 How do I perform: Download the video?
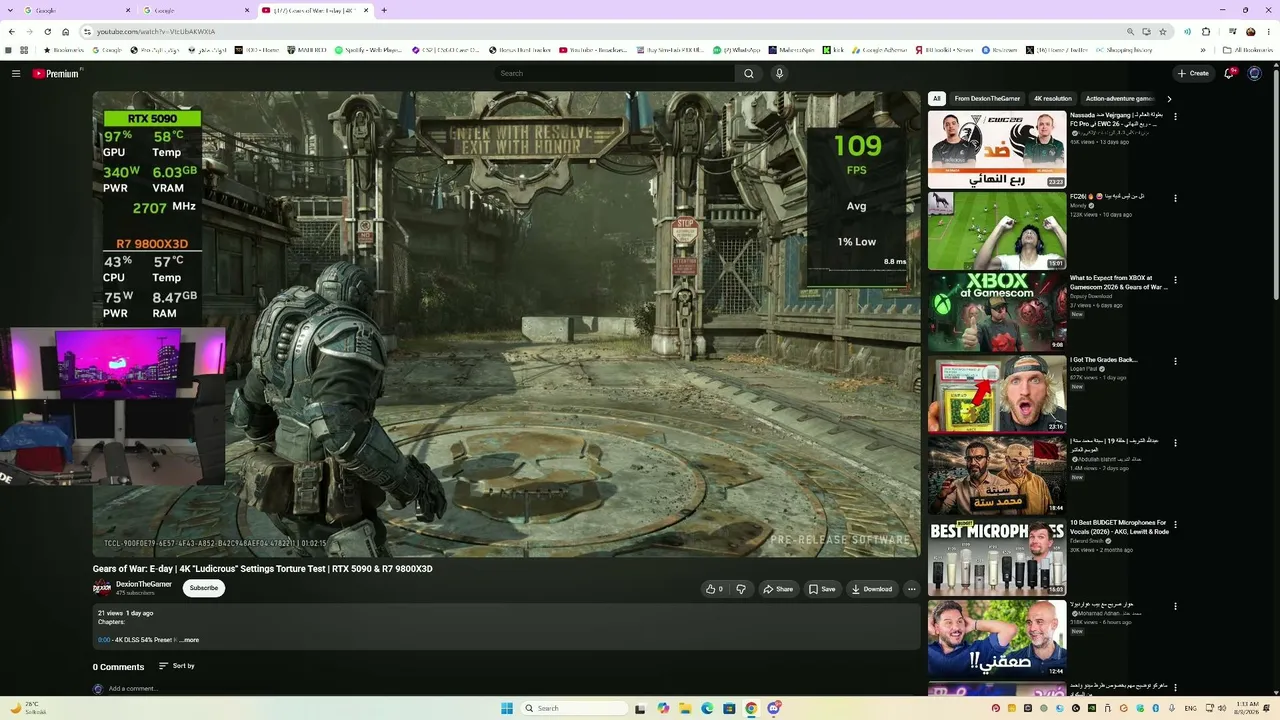coord(872,589)
